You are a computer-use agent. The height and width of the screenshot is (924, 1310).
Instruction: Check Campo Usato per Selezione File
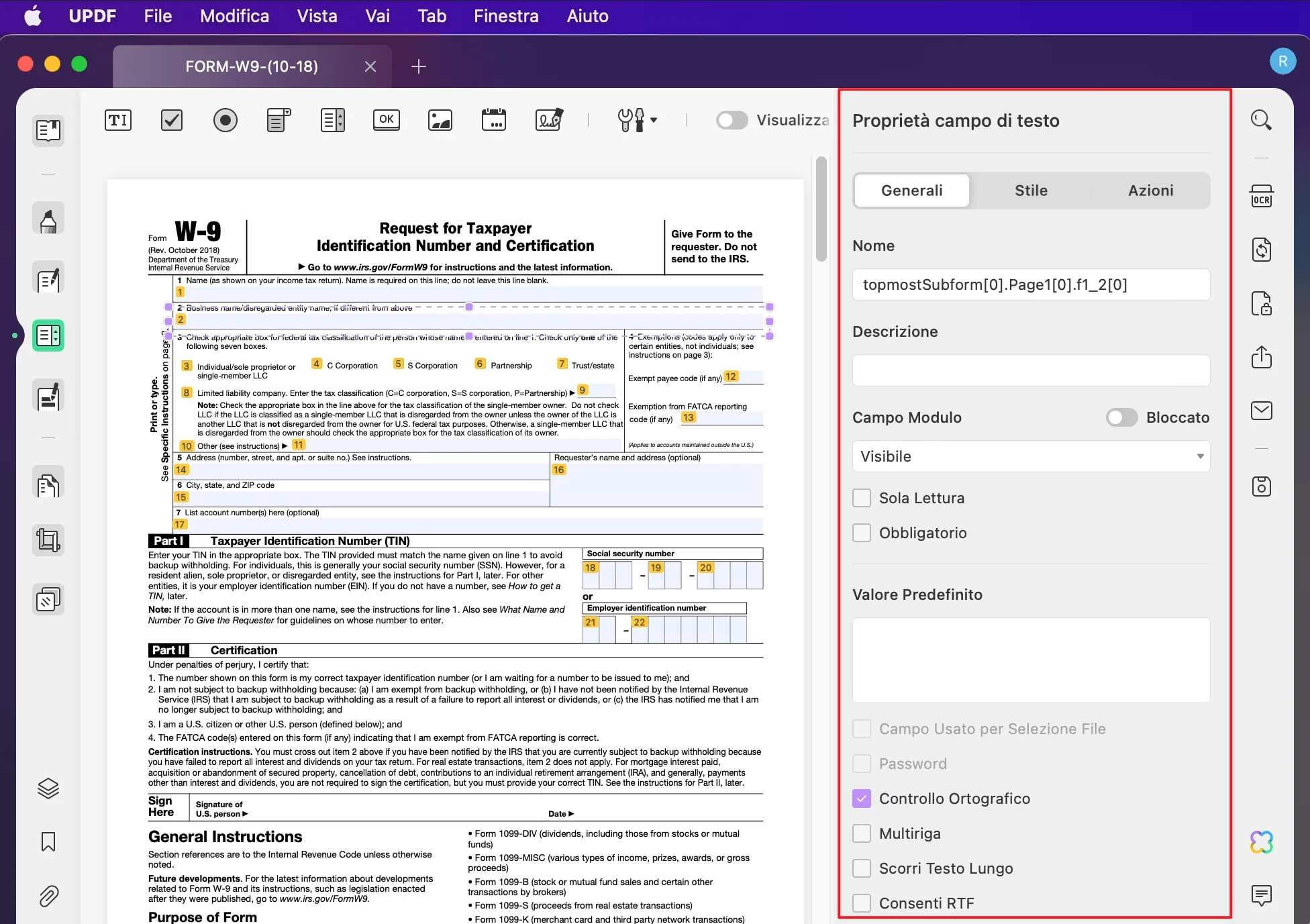coord(862,729)
